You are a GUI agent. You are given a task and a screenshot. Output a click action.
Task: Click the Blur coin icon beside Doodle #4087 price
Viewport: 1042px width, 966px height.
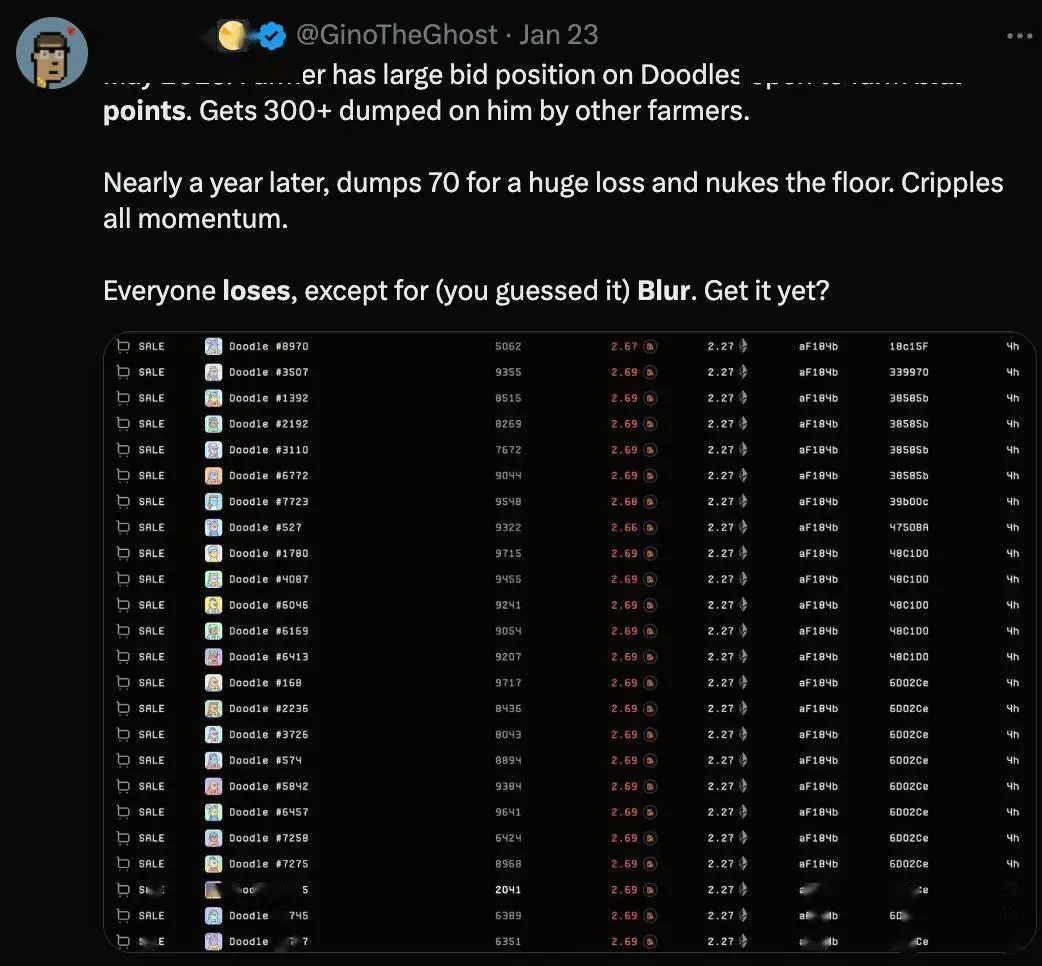click(651, 579)
